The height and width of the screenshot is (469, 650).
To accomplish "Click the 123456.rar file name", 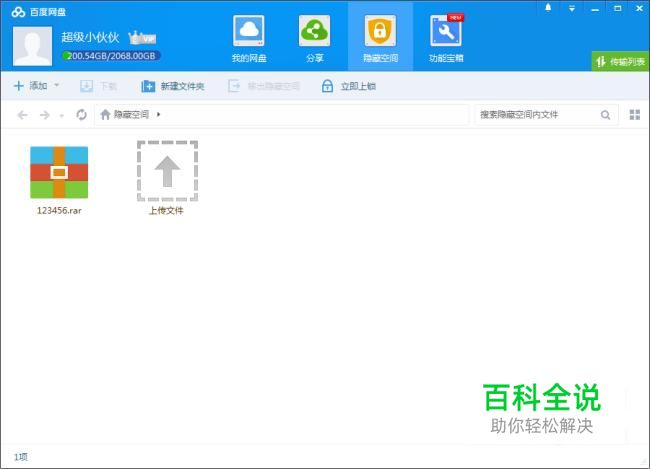I will (x=59, y=211).
